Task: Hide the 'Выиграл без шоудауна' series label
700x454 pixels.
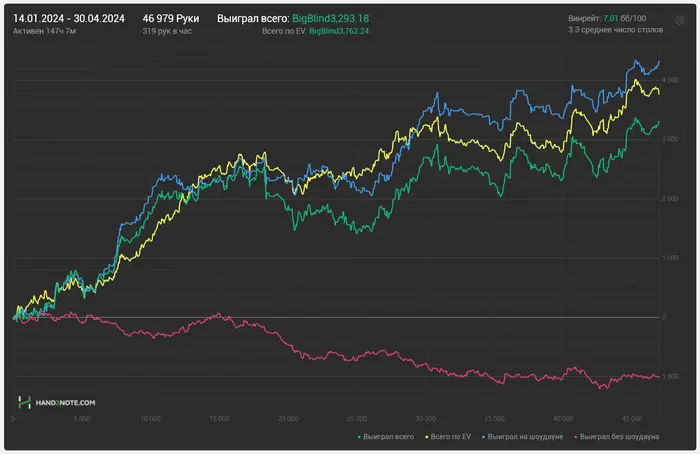Action: [x=620, y=436]
